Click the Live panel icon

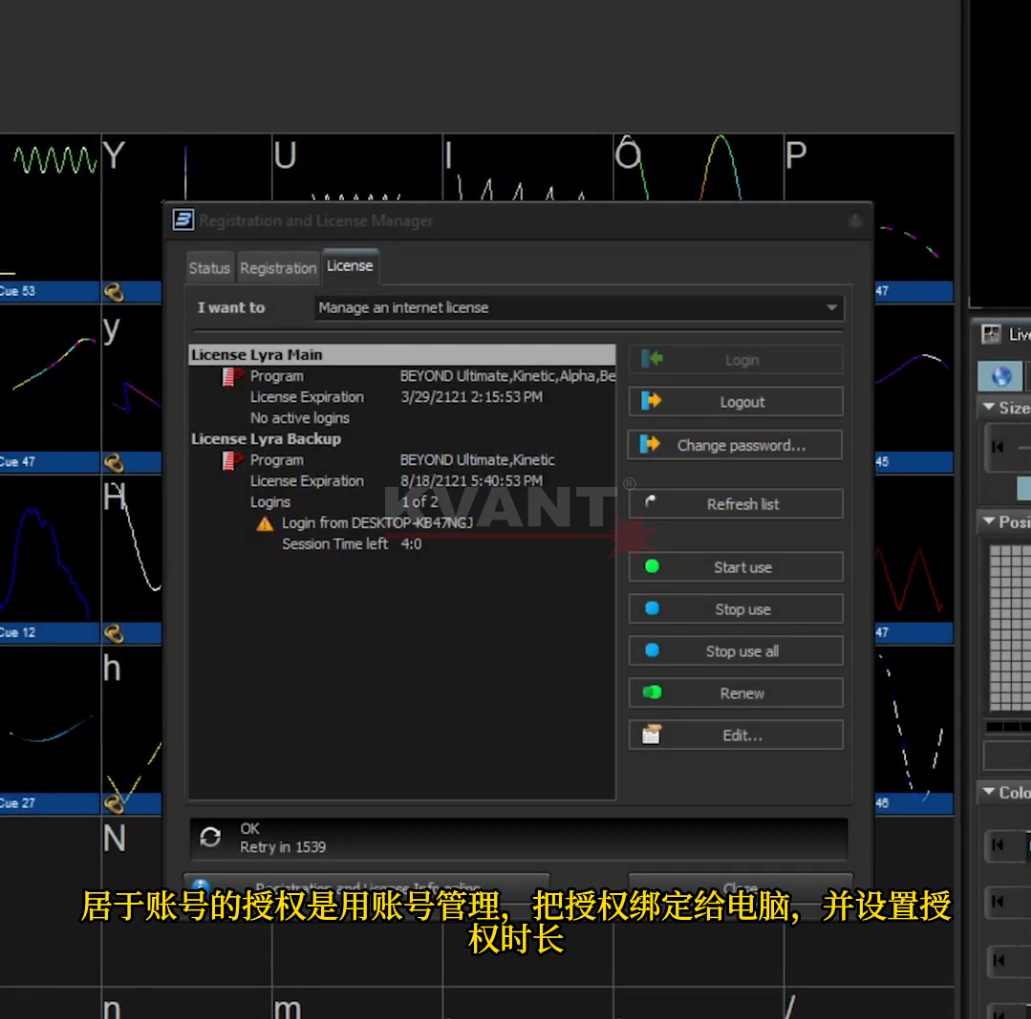point(991,334)
